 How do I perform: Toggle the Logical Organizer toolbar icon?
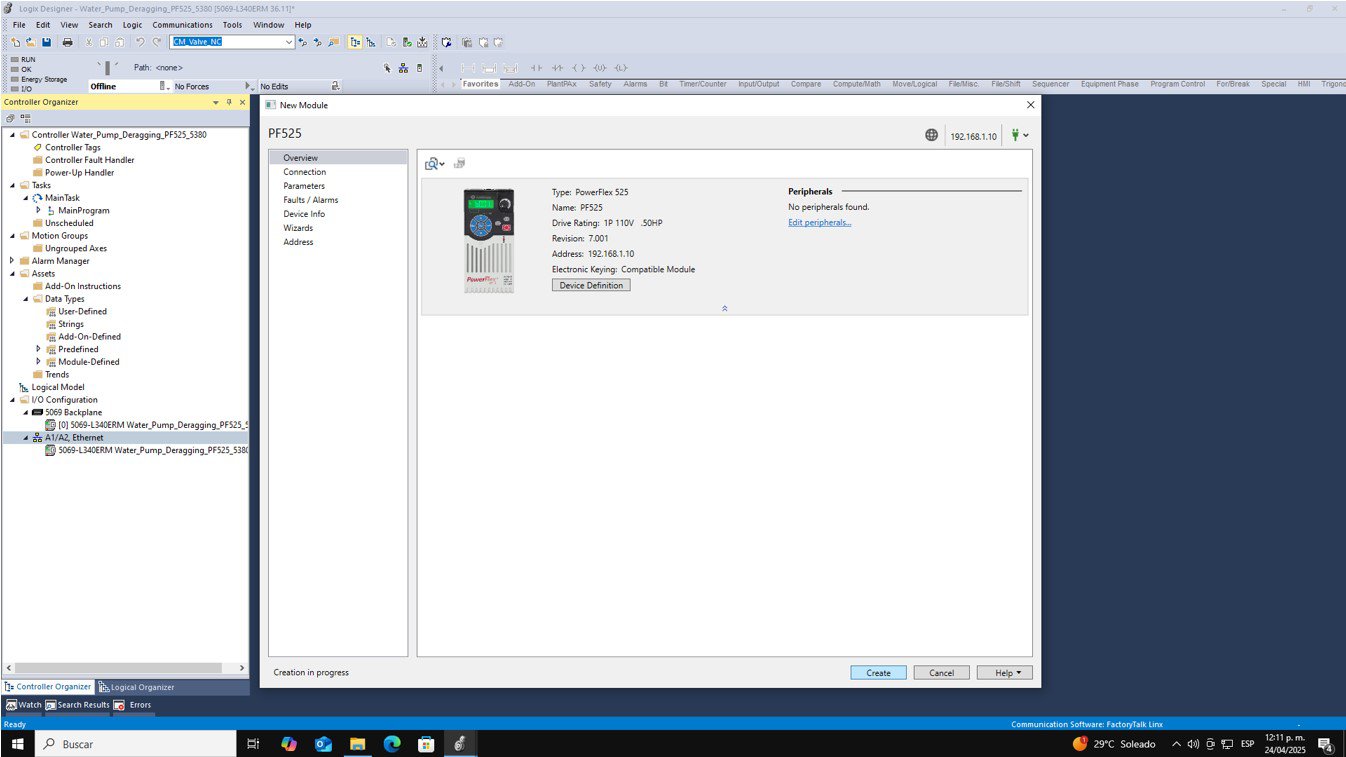click(371, 42)
